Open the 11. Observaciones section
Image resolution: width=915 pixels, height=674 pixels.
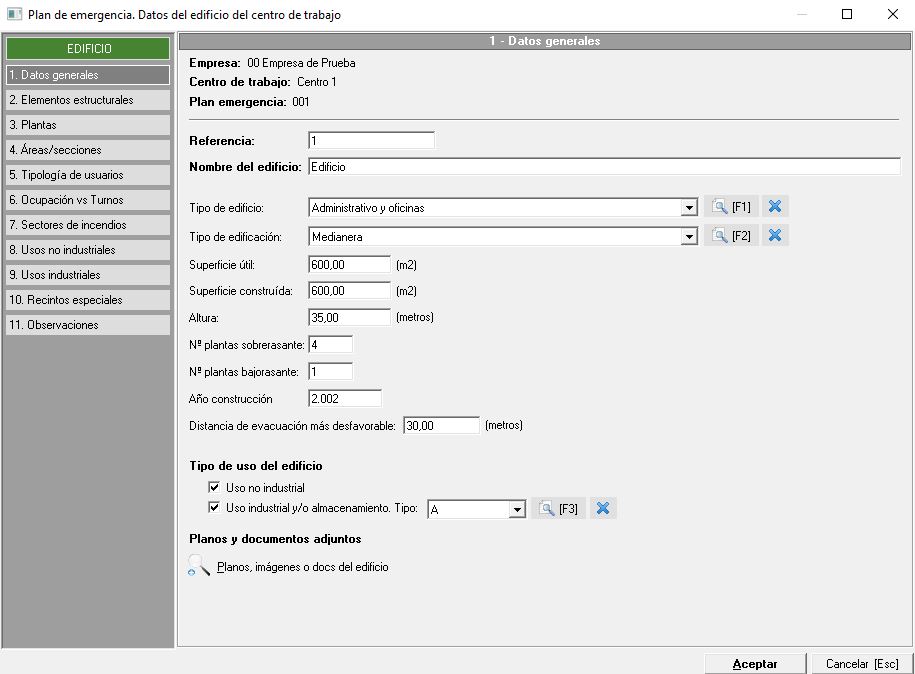point(88,325)
